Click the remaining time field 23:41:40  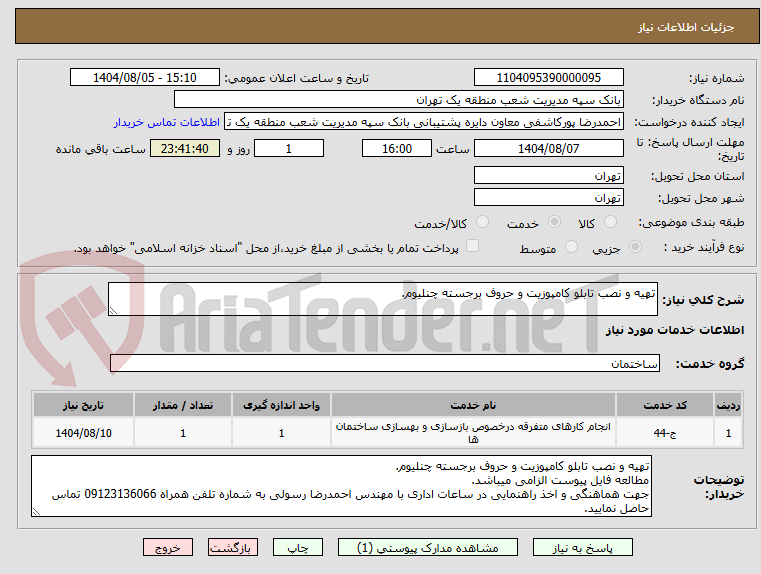[x=185, y=148]
